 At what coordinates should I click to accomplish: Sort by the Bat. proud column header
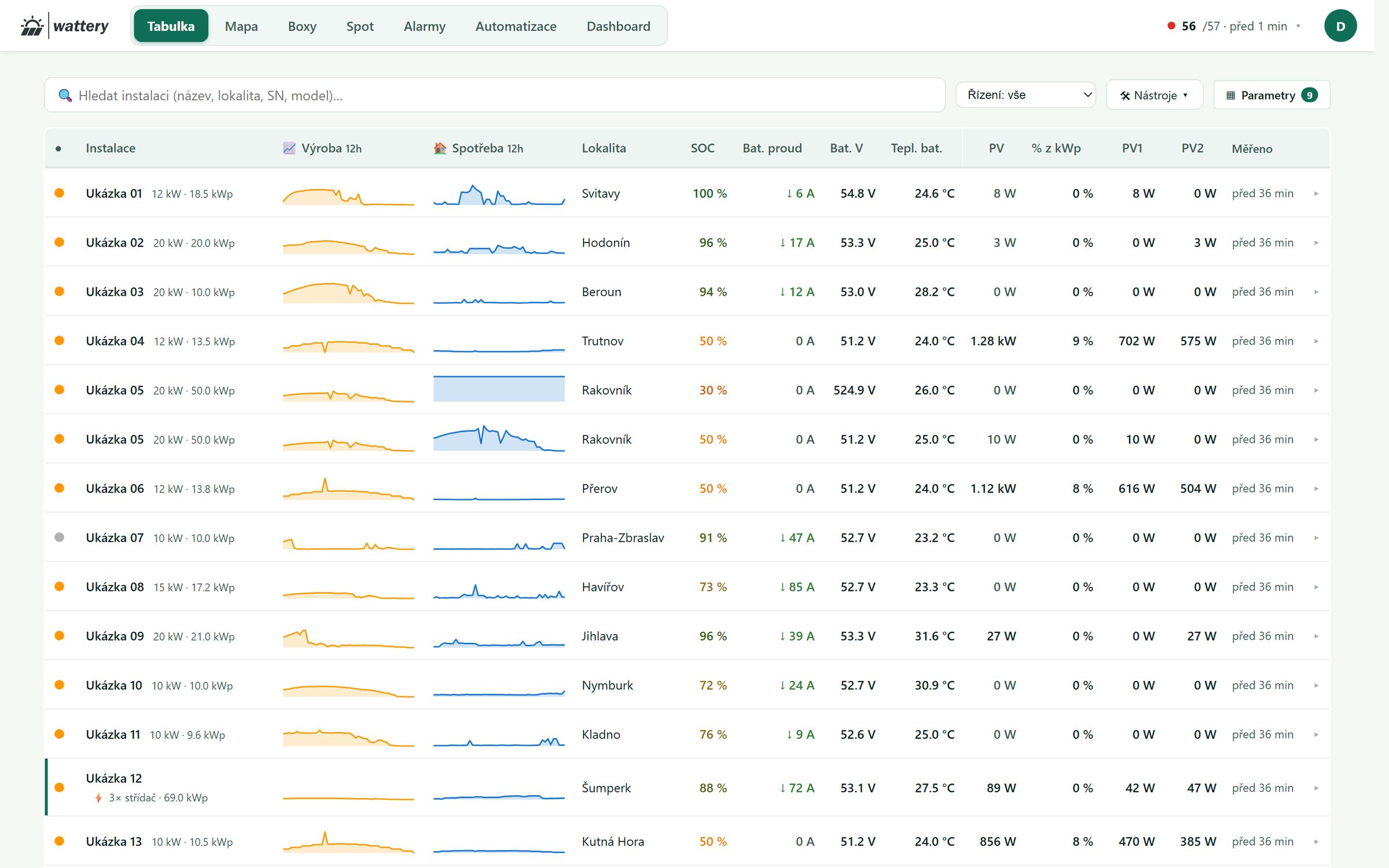point(772,148)
